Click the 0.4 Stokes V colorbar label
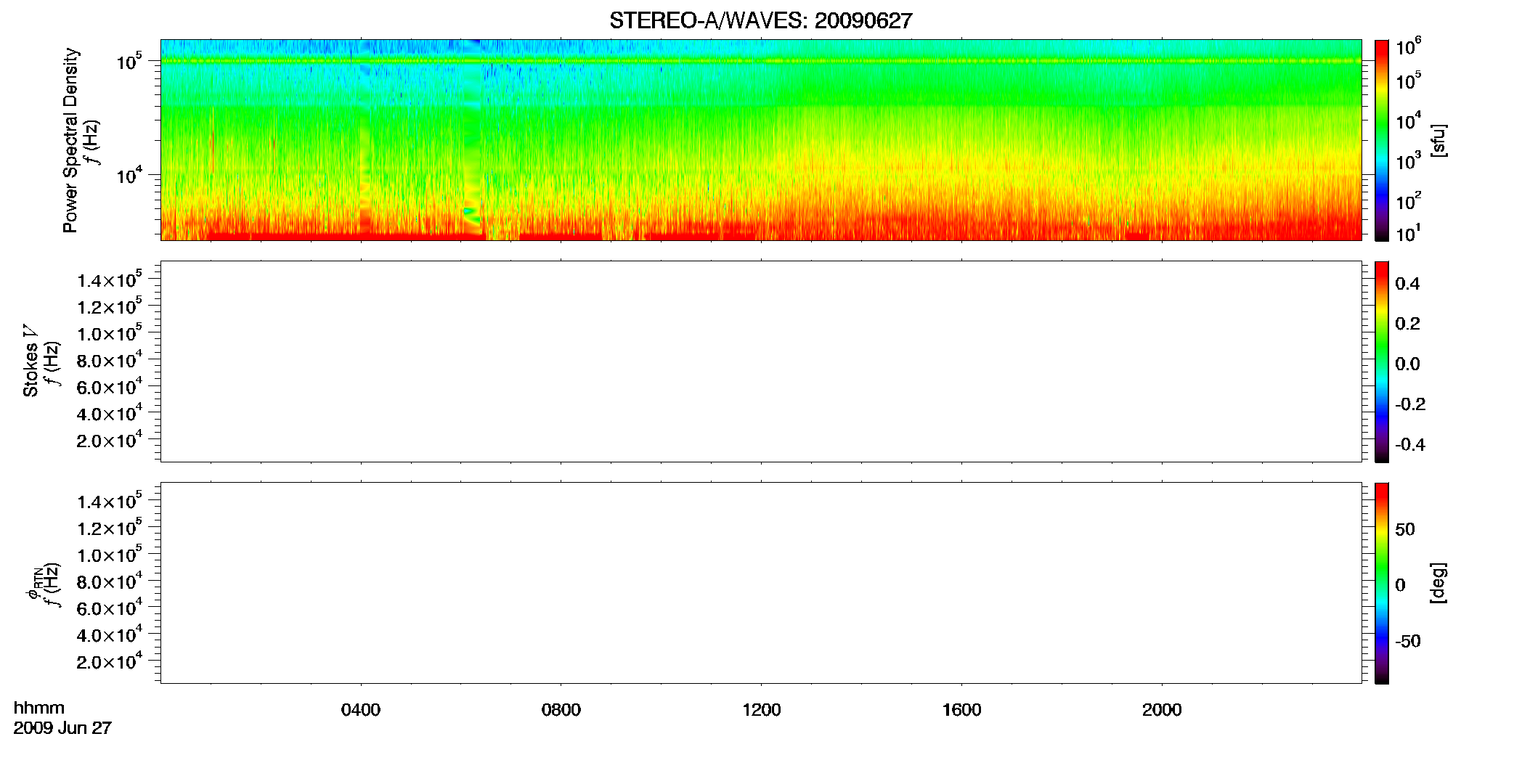Screen dimensions: 1522x784 pos(1407,284)
